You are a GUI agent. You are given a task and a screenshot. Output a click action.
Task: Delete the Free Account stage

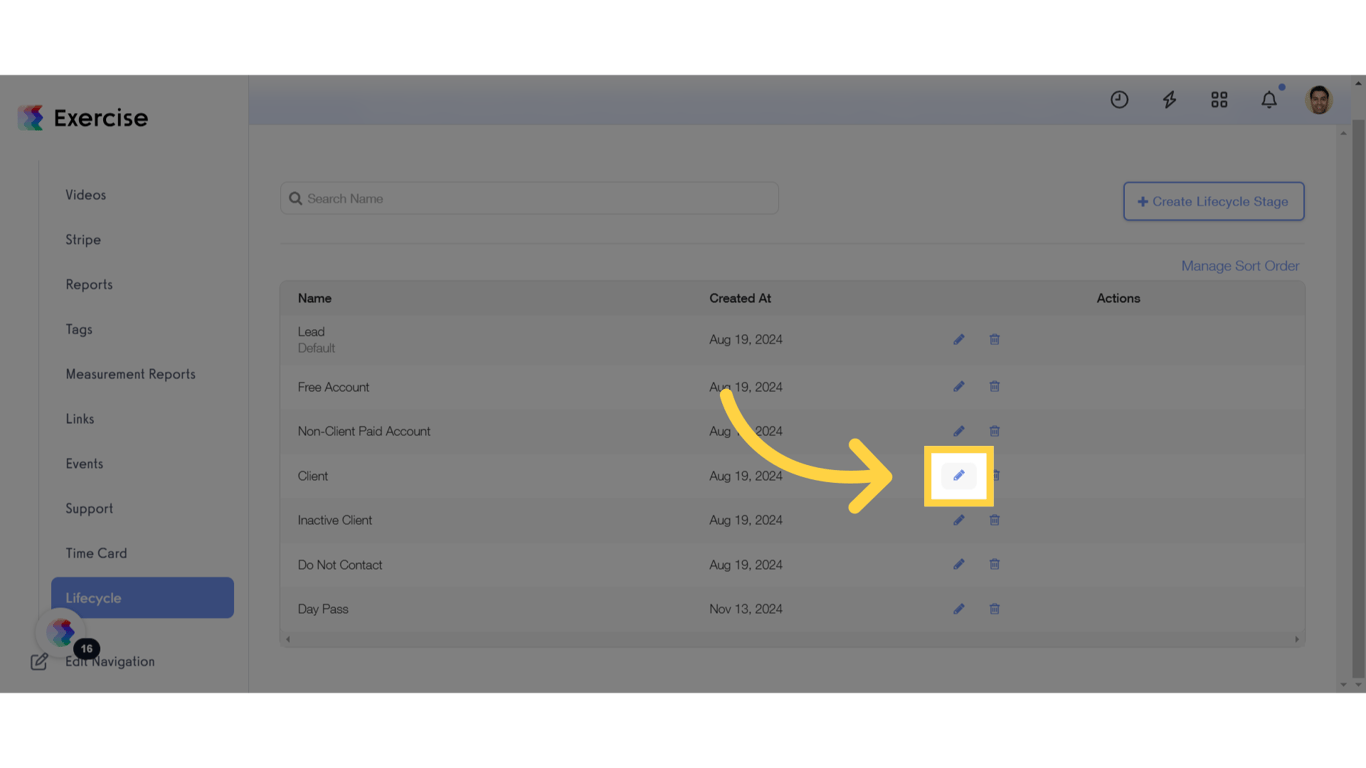[994, 386]
